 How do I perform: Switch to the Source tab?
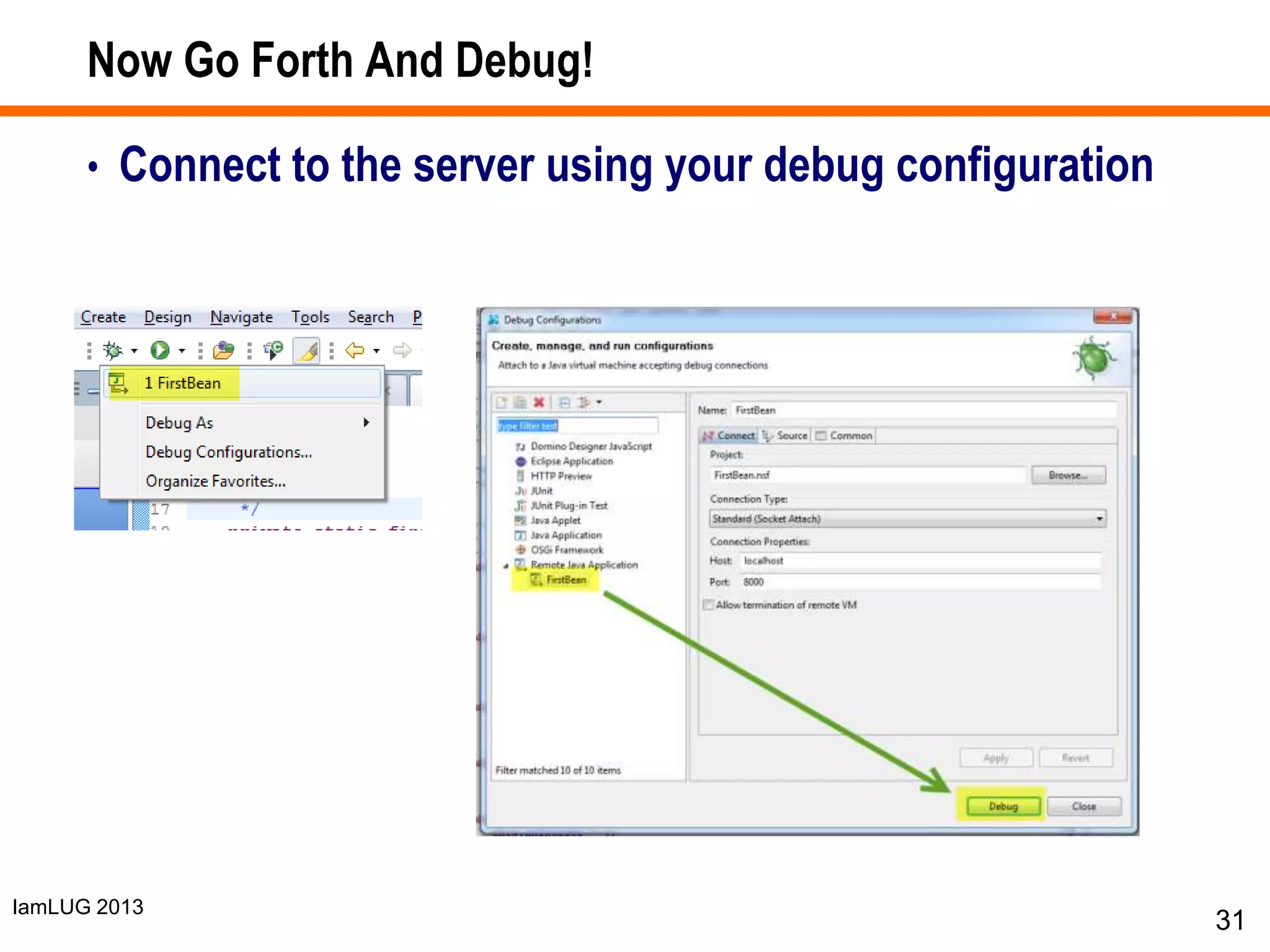pyautogui.click(x=786, y=436)
